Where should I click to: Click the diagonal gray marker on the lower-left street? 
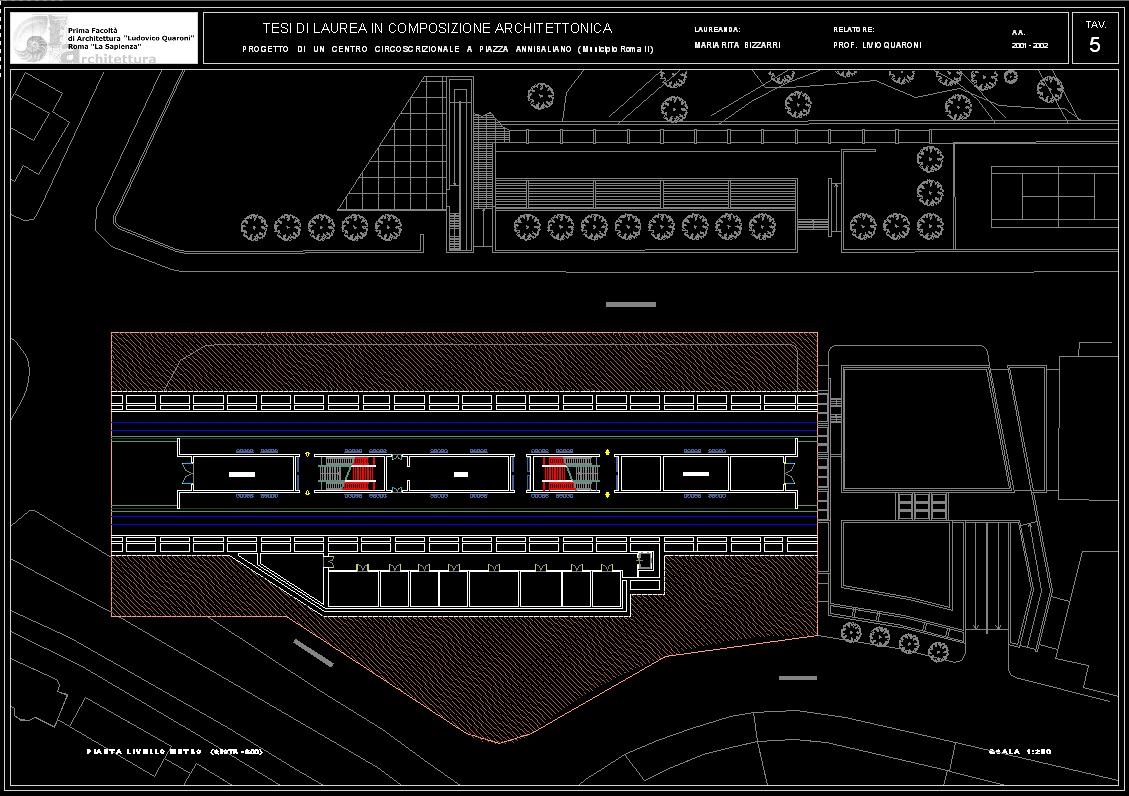click(314, 652)
